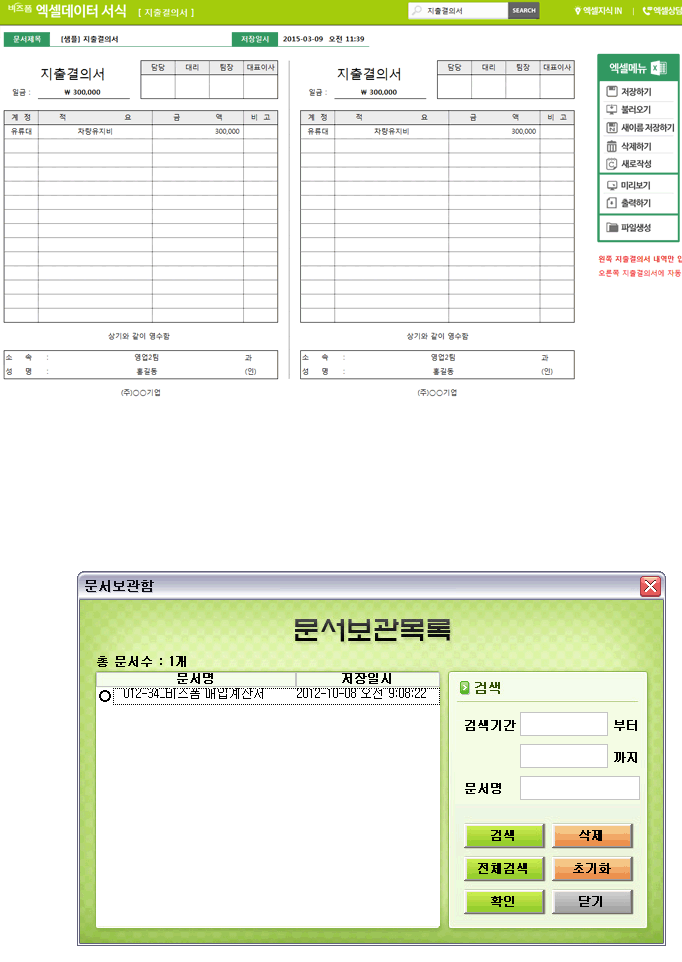Click the 홍길동 name on left form
This screenshot has width=682, height=962.
[x=147, y=372]
